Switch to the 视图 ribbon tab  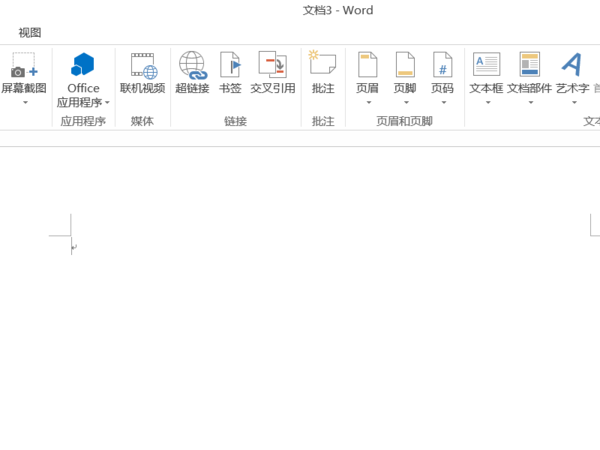click(x=30, y=33)
